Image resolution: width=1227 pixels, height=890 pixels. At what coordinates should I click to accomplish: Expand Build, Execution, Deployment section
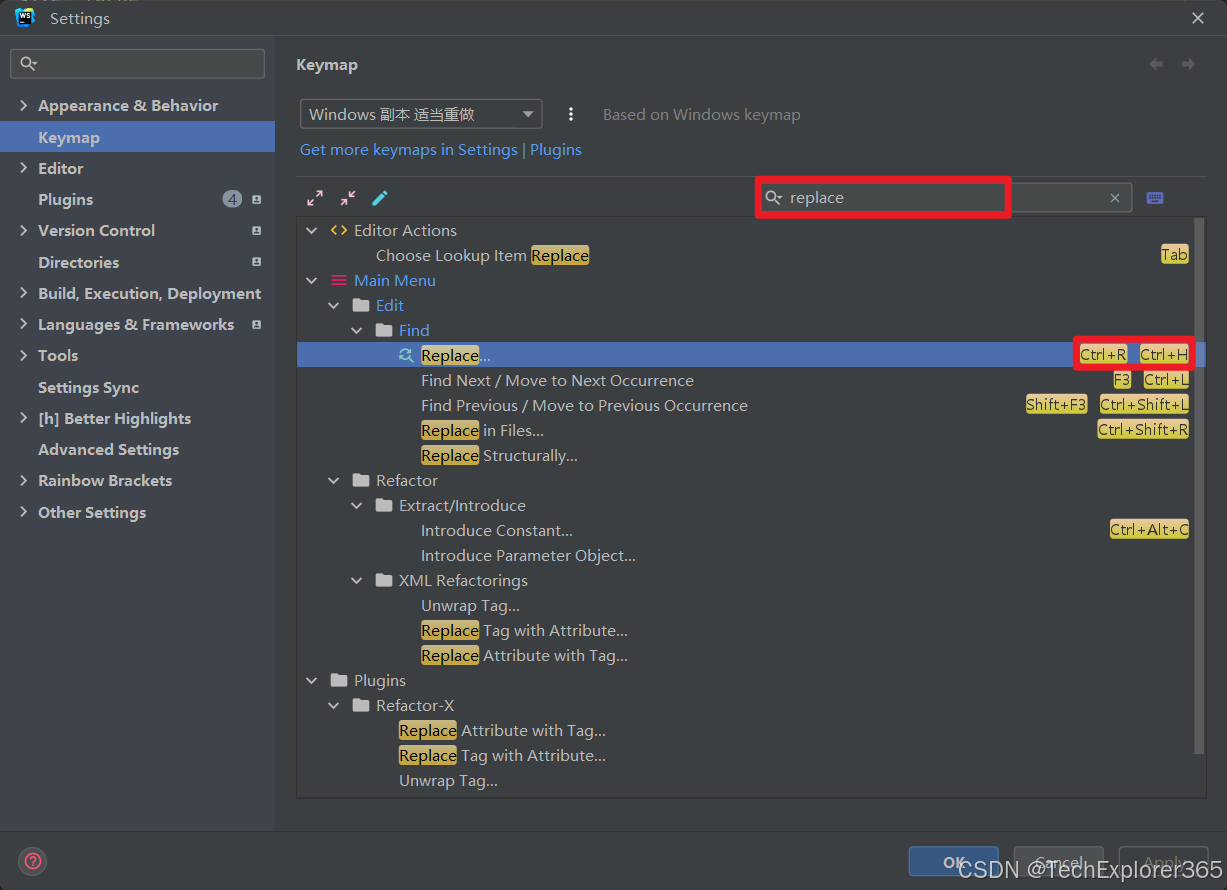(x=23, y=293)
